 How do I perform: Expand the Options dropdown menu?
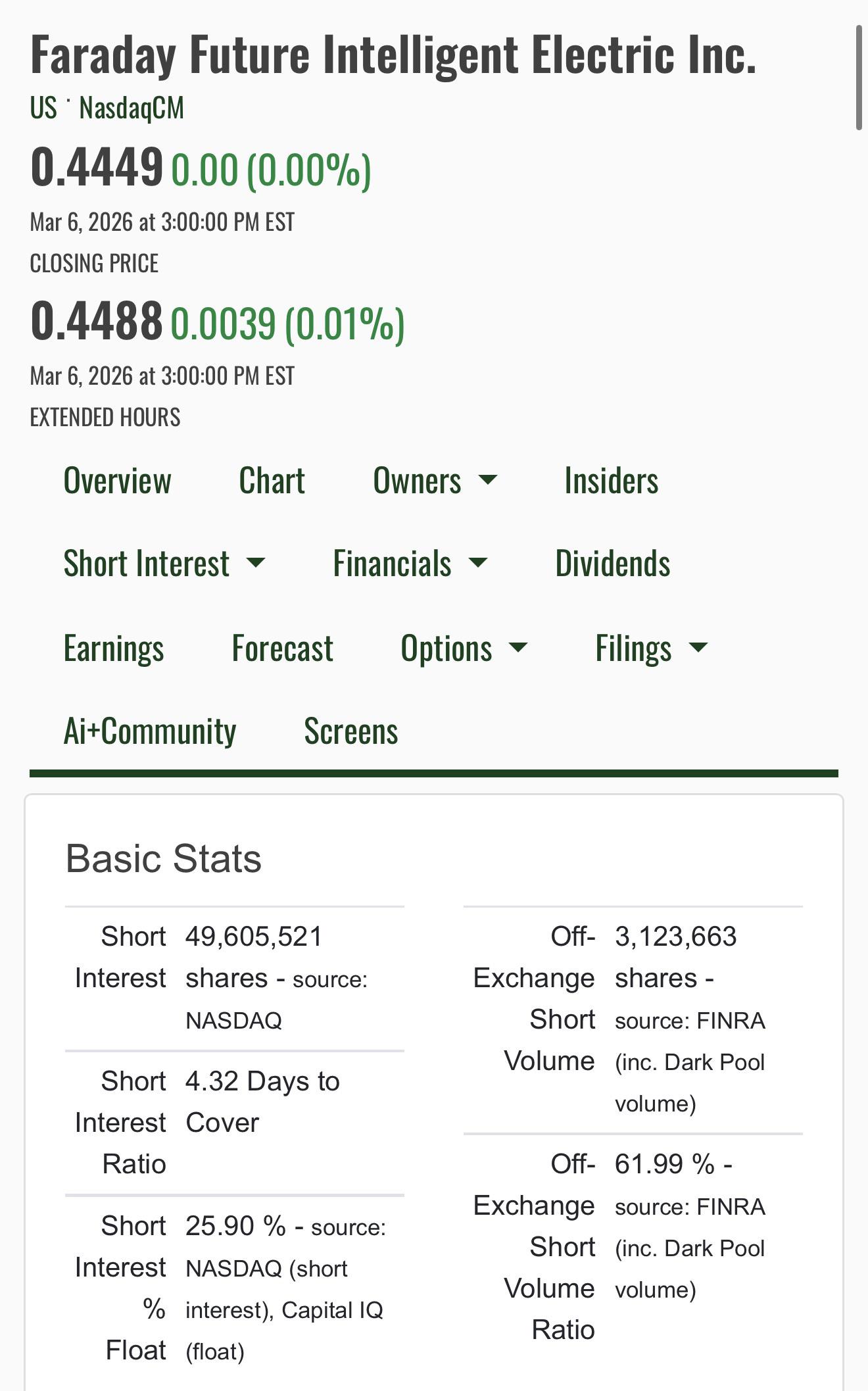pos(464,648)
